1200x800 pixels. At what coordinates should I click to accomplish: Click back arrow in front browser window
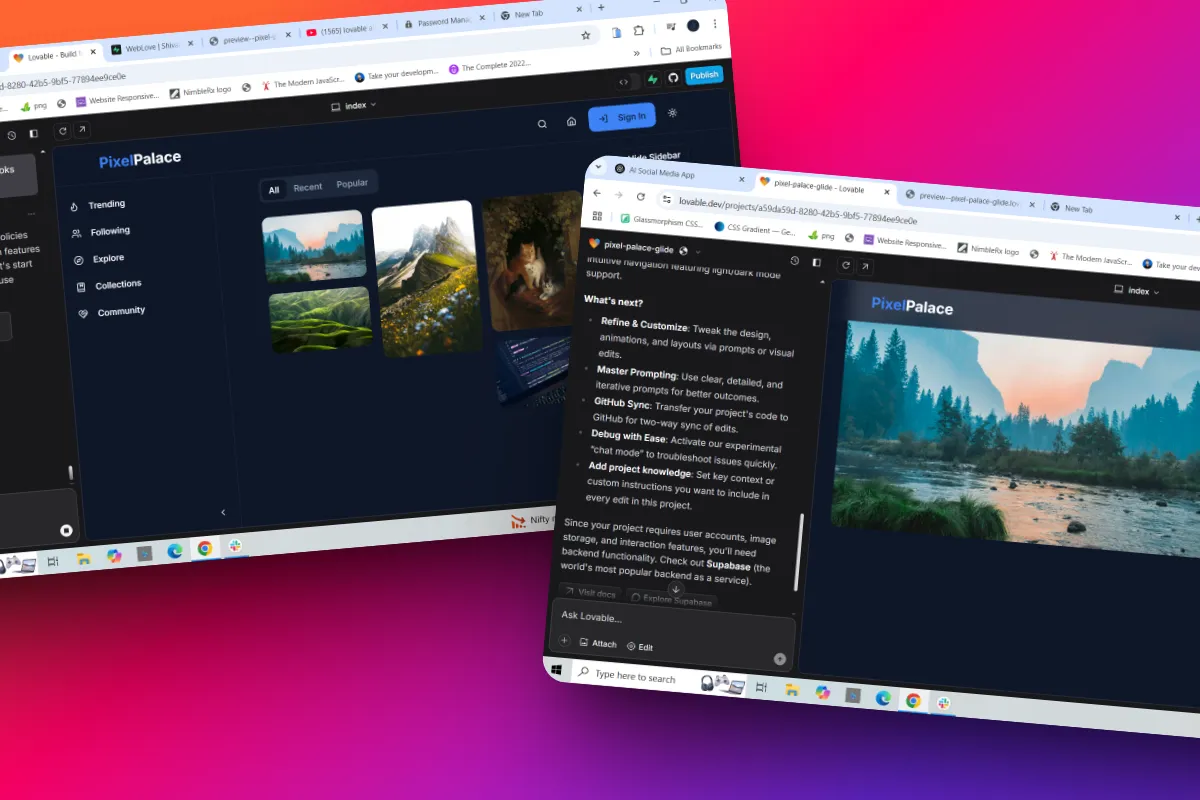click(x=597, y=192)
